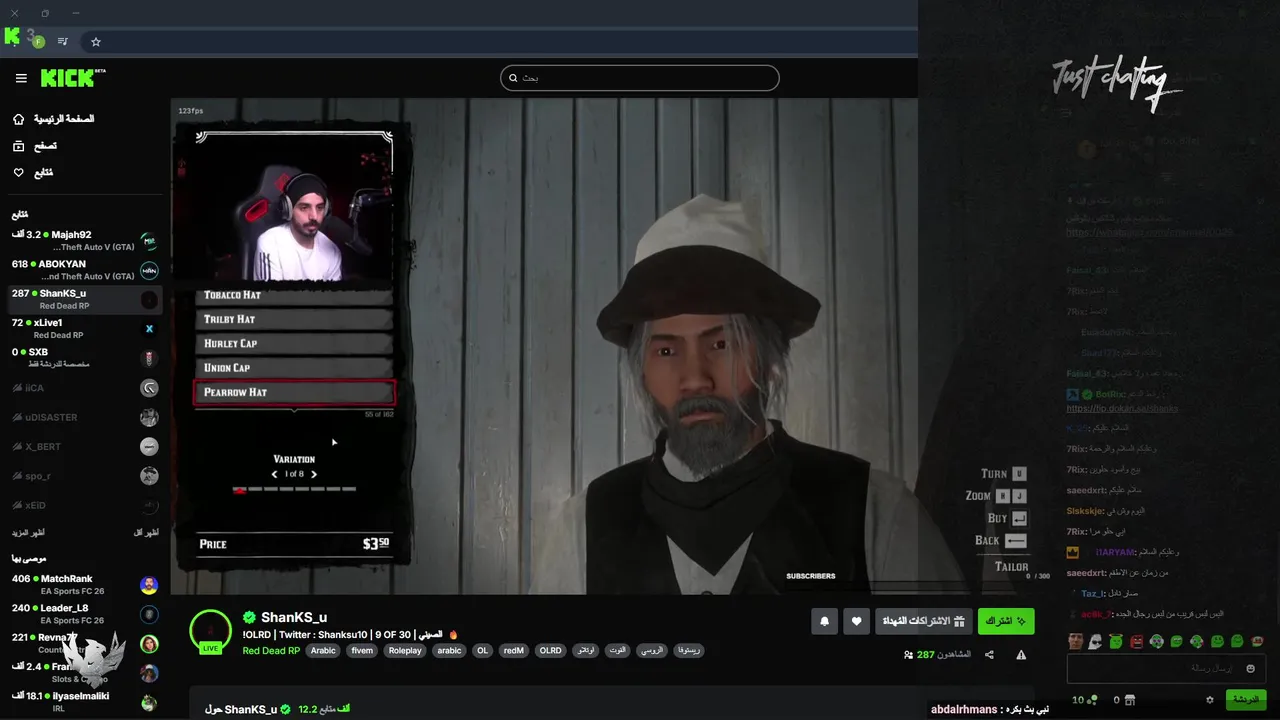
Task: Open chat settings gear icon
Action: (x=1209, y=699)
